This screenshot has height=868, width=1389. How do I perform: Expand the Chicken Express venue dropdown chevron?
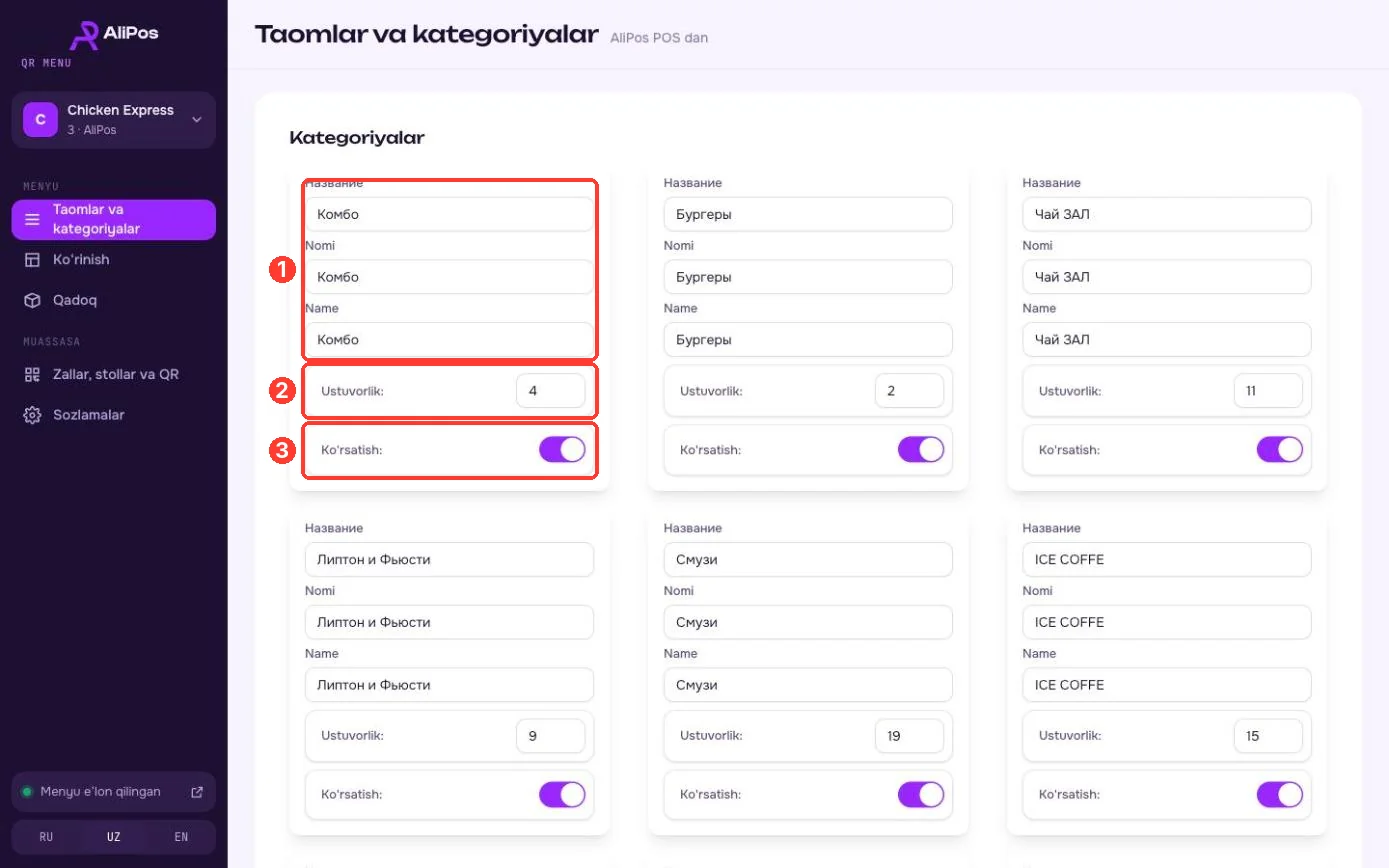pos(197,120)
